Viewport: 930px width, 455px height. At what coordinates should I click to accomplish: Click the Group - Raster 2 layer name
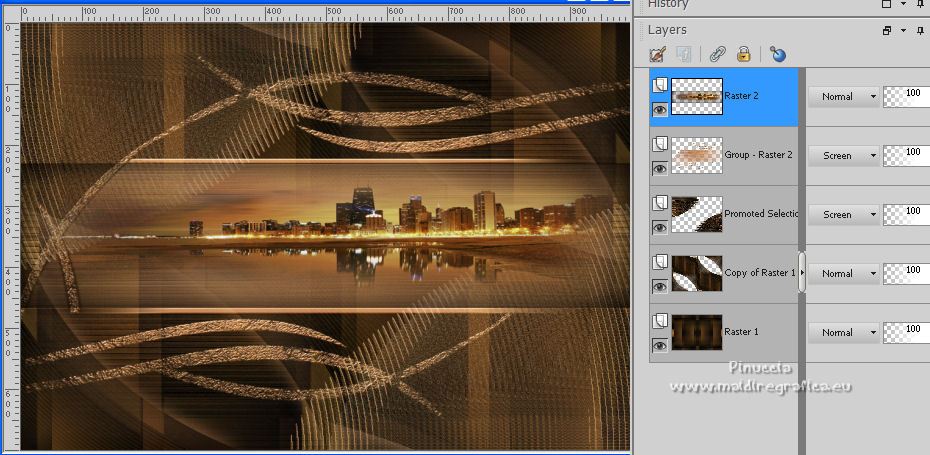pos(759,155)
